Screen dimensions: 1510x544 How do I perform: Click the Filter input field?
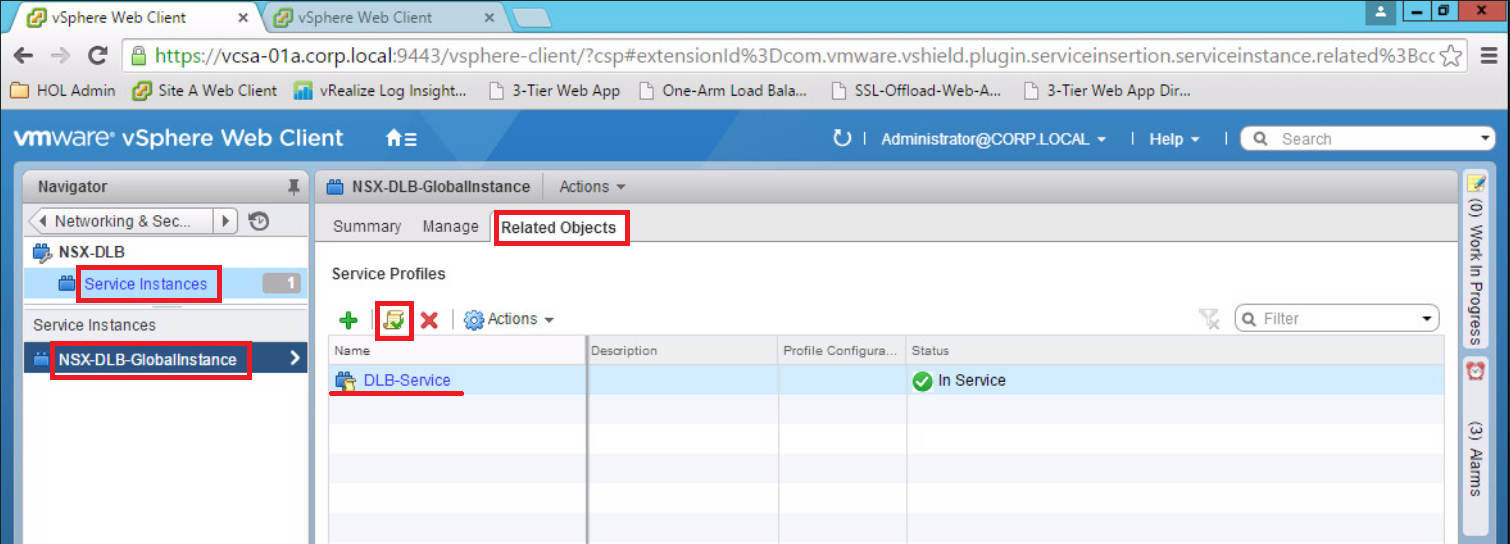[x=1338, y=319]
